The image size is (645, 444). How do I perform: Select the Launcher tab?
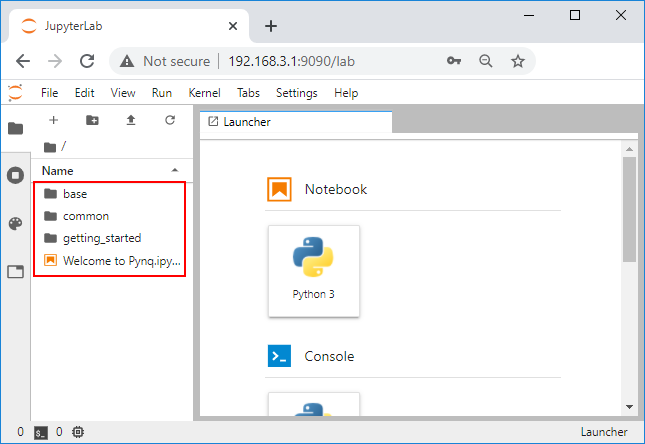point(247,122)
